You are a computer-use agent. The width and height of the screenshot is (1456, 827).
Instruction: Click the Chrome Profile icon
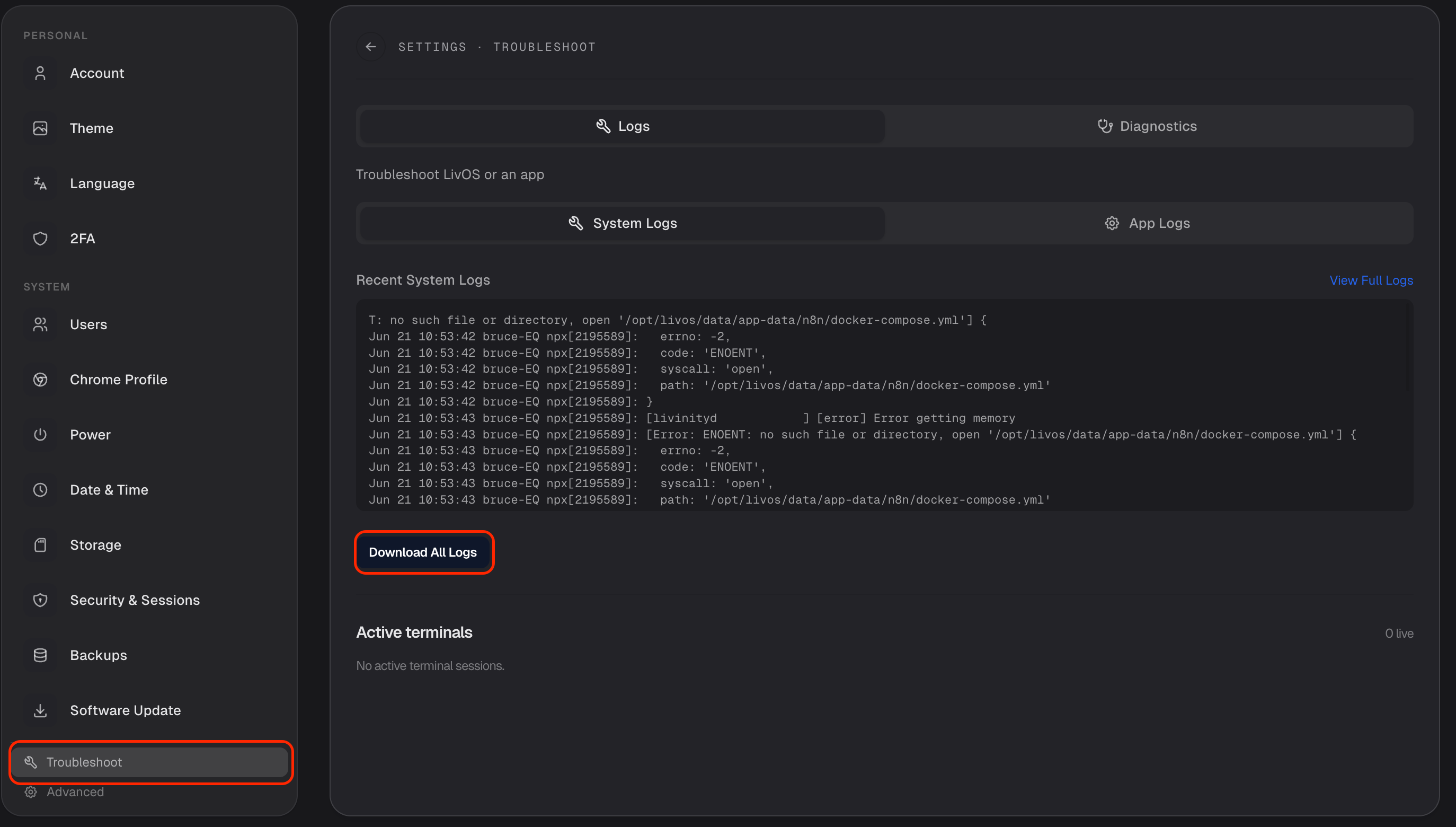[x=40, y=380]
